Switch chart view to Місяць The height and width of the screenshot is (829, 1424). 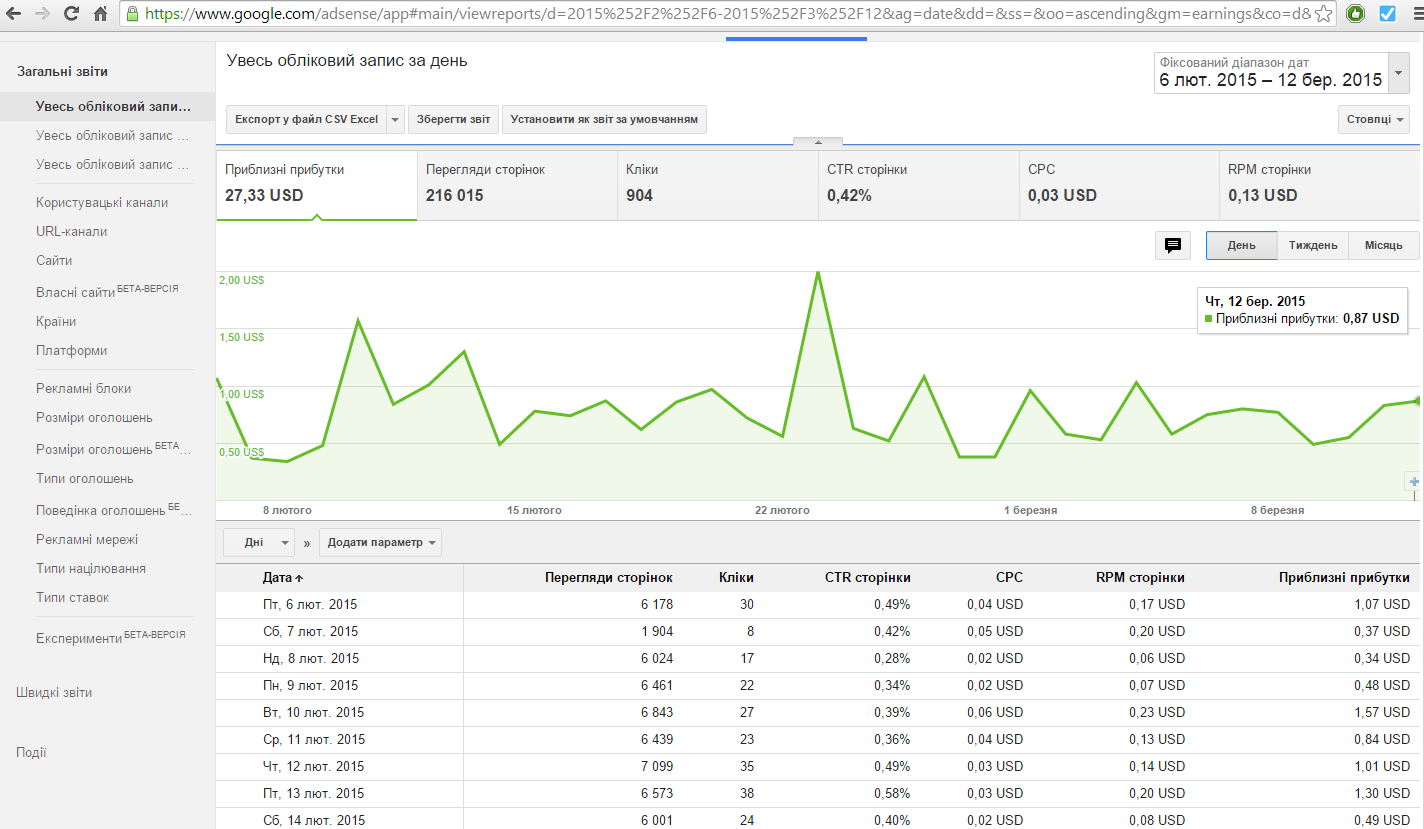pyautogui.click(x=1383, y=245)
